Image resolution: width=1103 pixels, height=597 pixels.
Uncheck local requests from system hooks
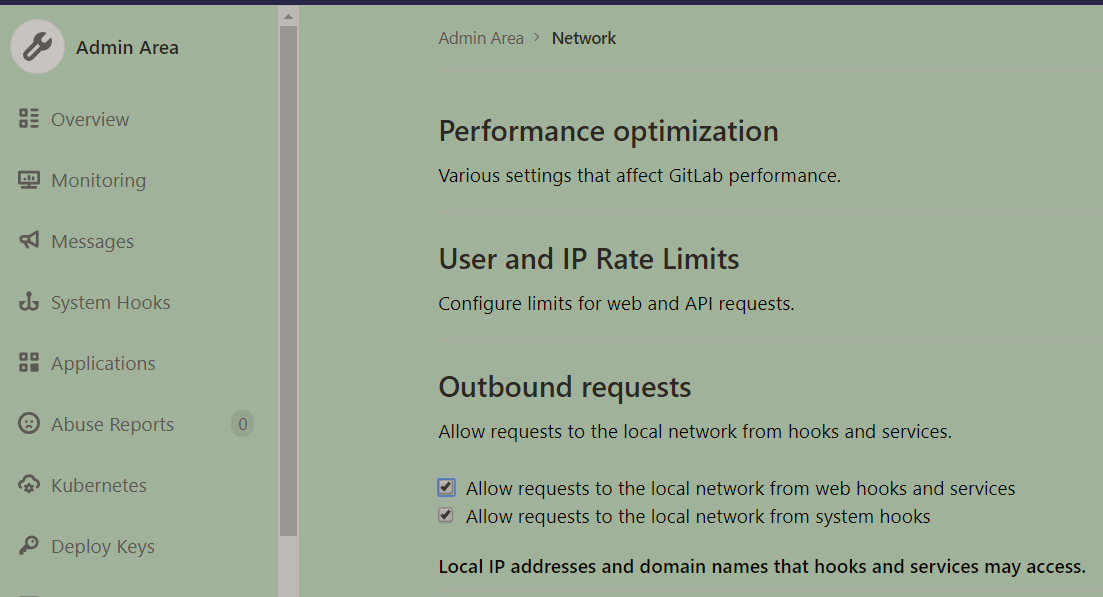tap(446, 516)
